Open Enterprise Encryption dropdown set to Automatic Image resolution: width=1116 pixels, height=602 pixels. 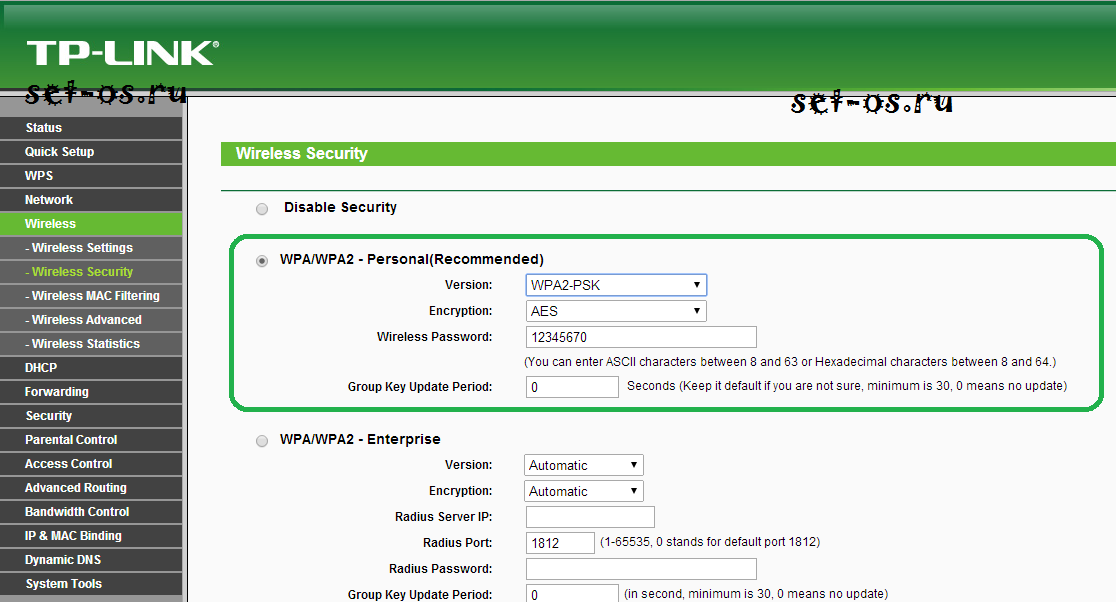[584, 491]
